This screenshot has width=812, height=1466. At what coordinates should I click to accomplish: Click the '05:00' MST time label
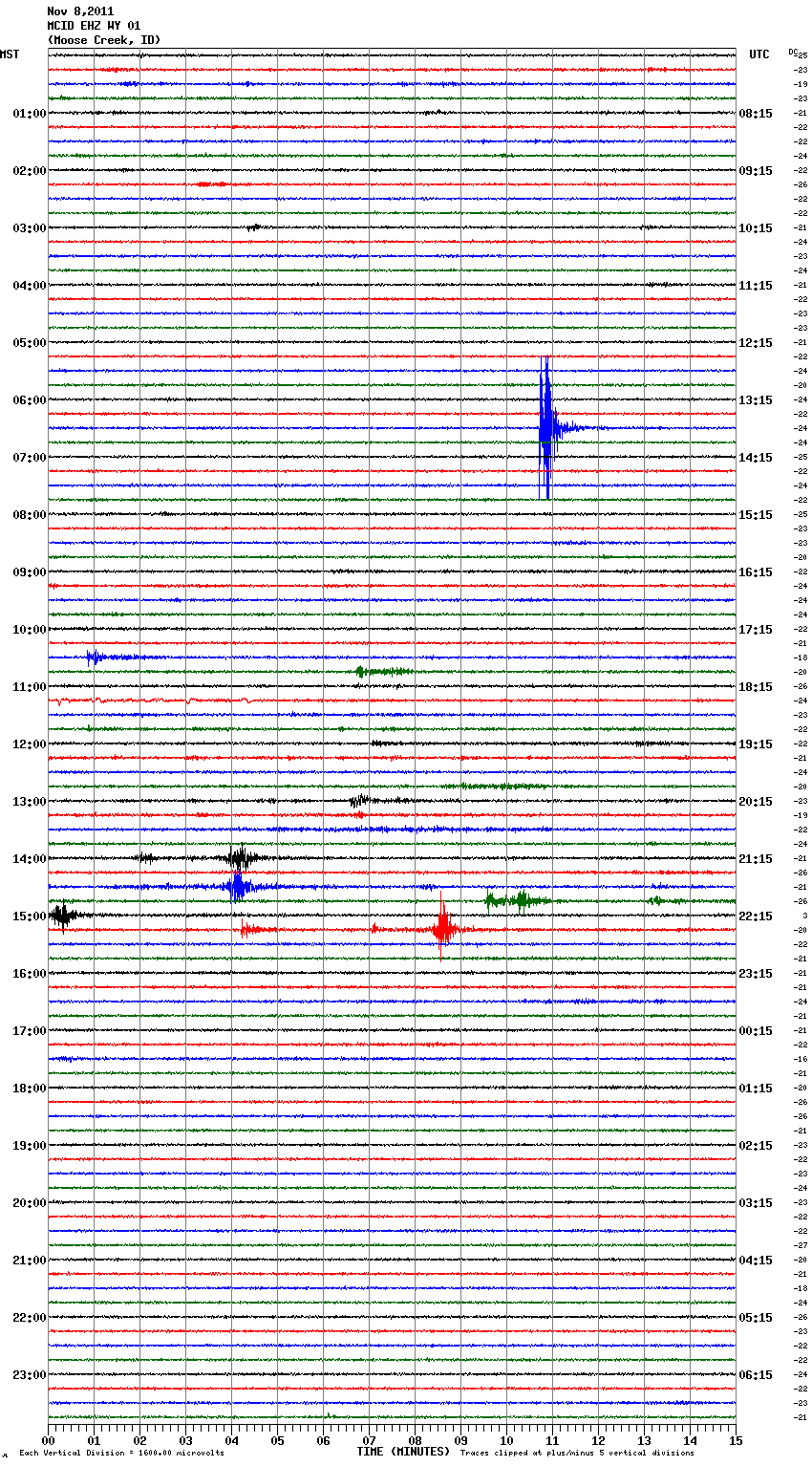point(30,343)
